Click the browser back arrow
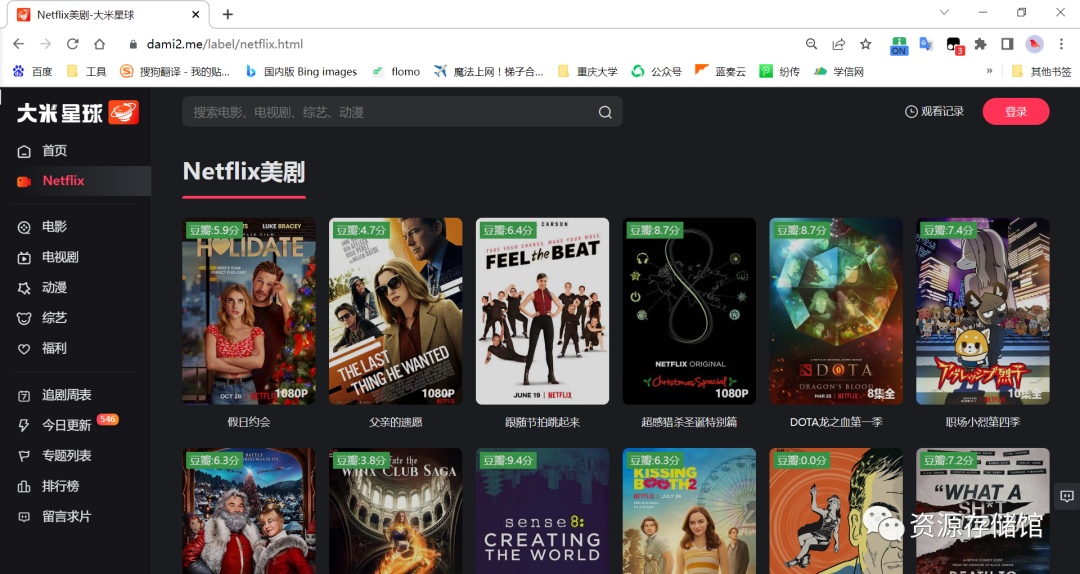The image size is (1080, 574). pyautogui.click(x=19, y=44)
